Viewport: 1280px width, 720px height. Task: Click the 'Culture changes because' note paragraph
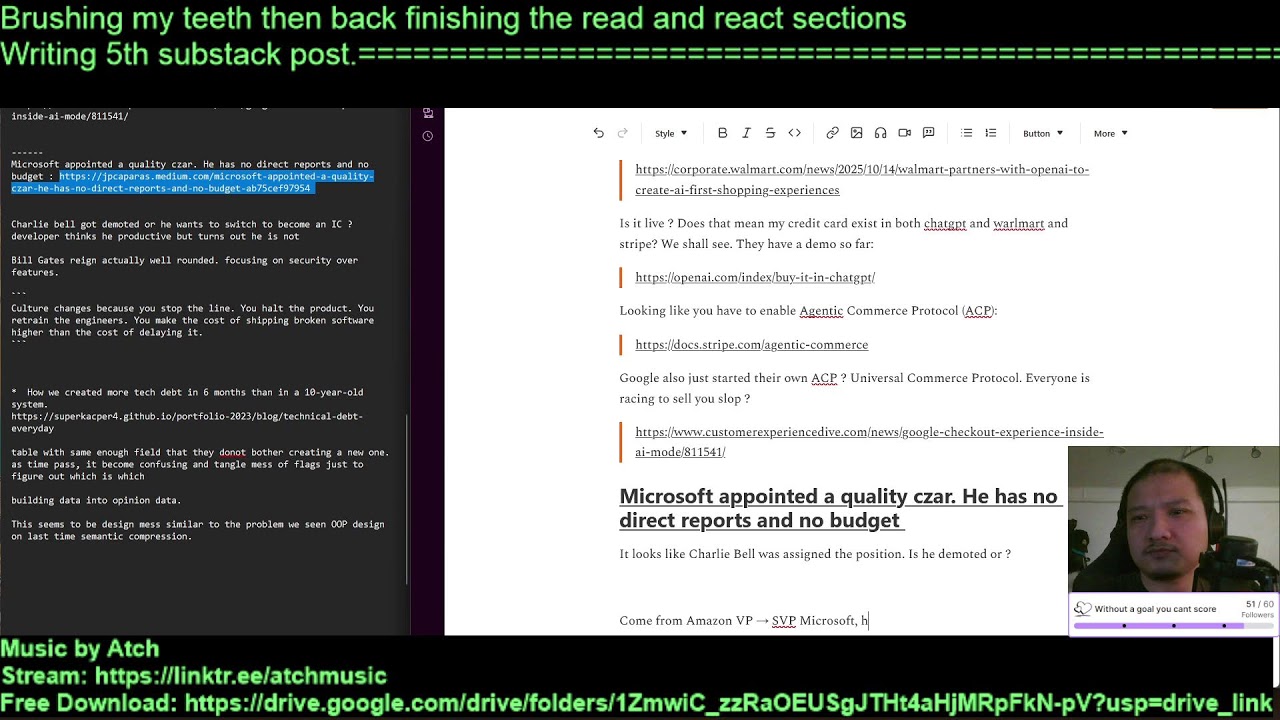point(192,320)
